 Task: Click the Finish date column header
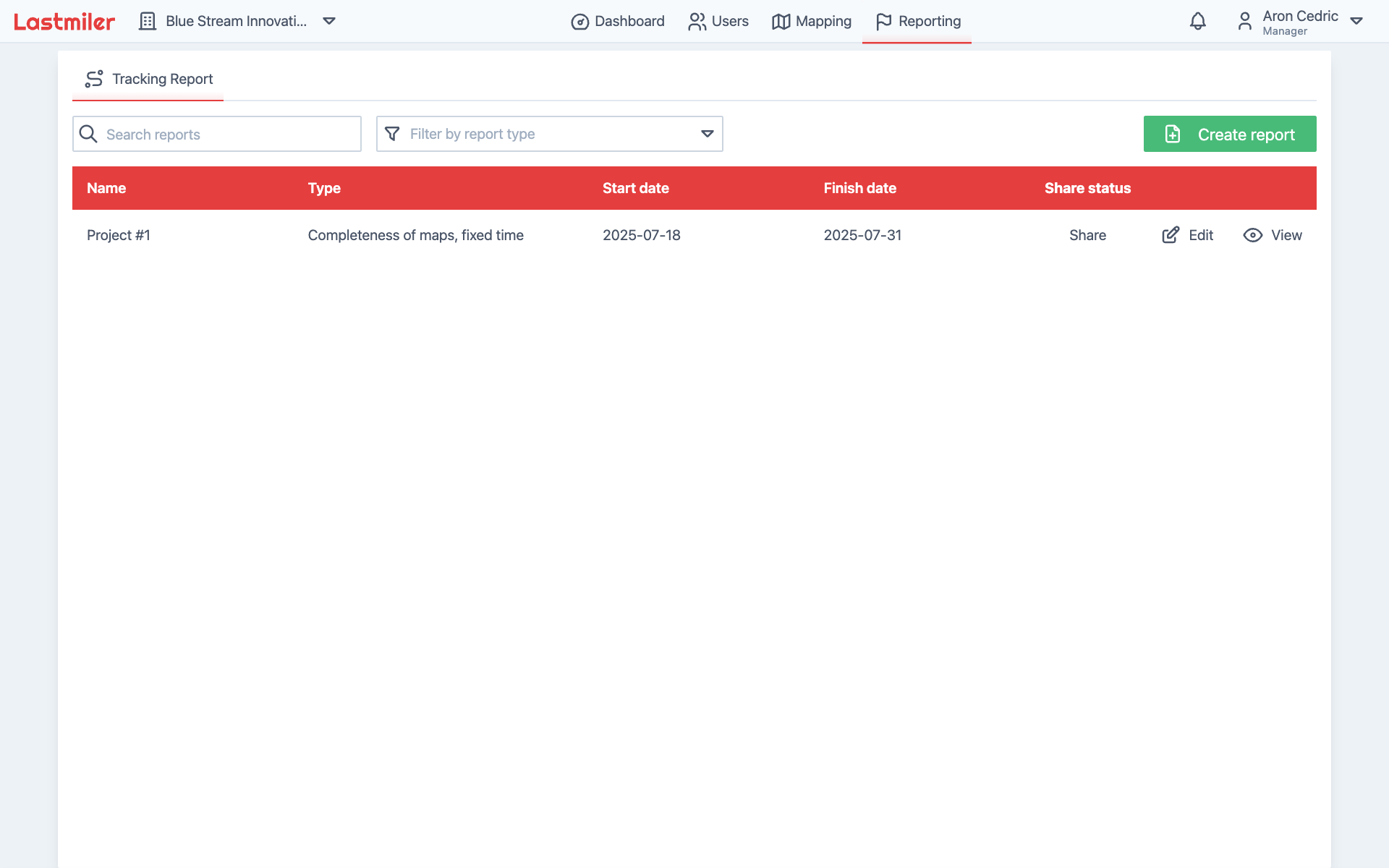[x=860, y=188]
